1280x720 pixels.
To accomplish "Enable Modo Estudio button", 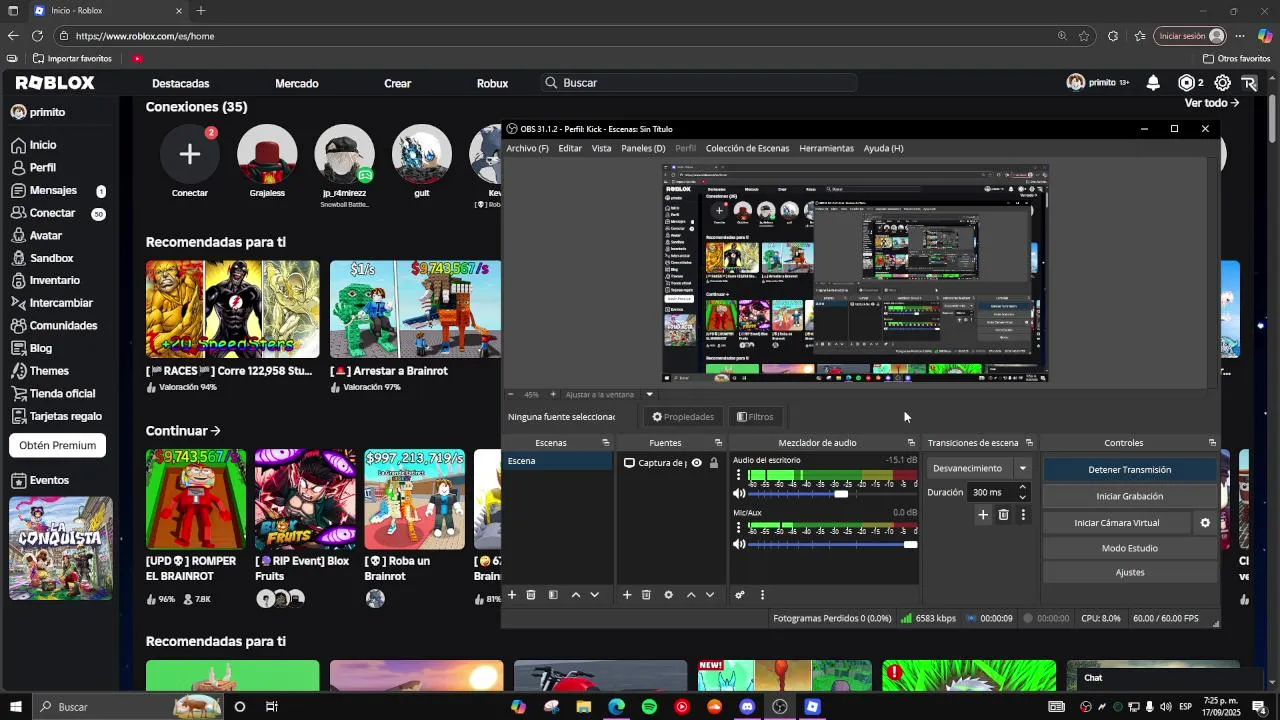I will 1130,548.
